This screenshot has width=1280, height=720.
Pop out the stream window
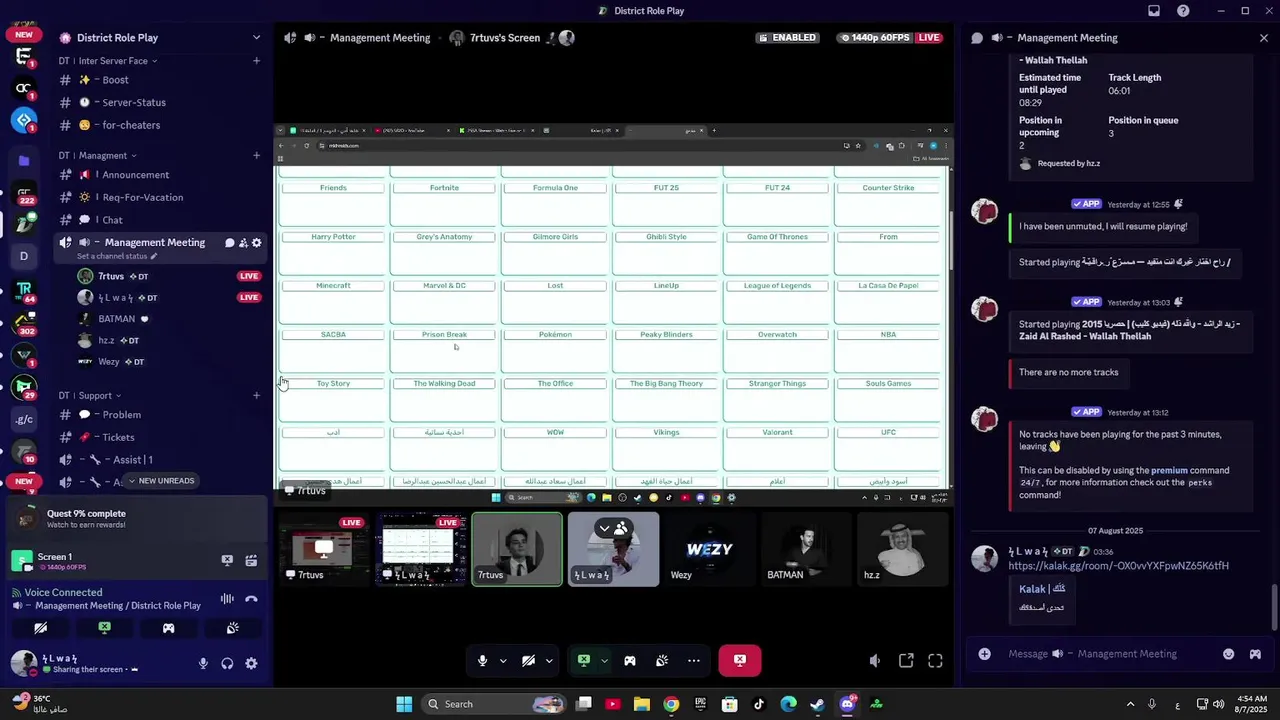(906, 660)
